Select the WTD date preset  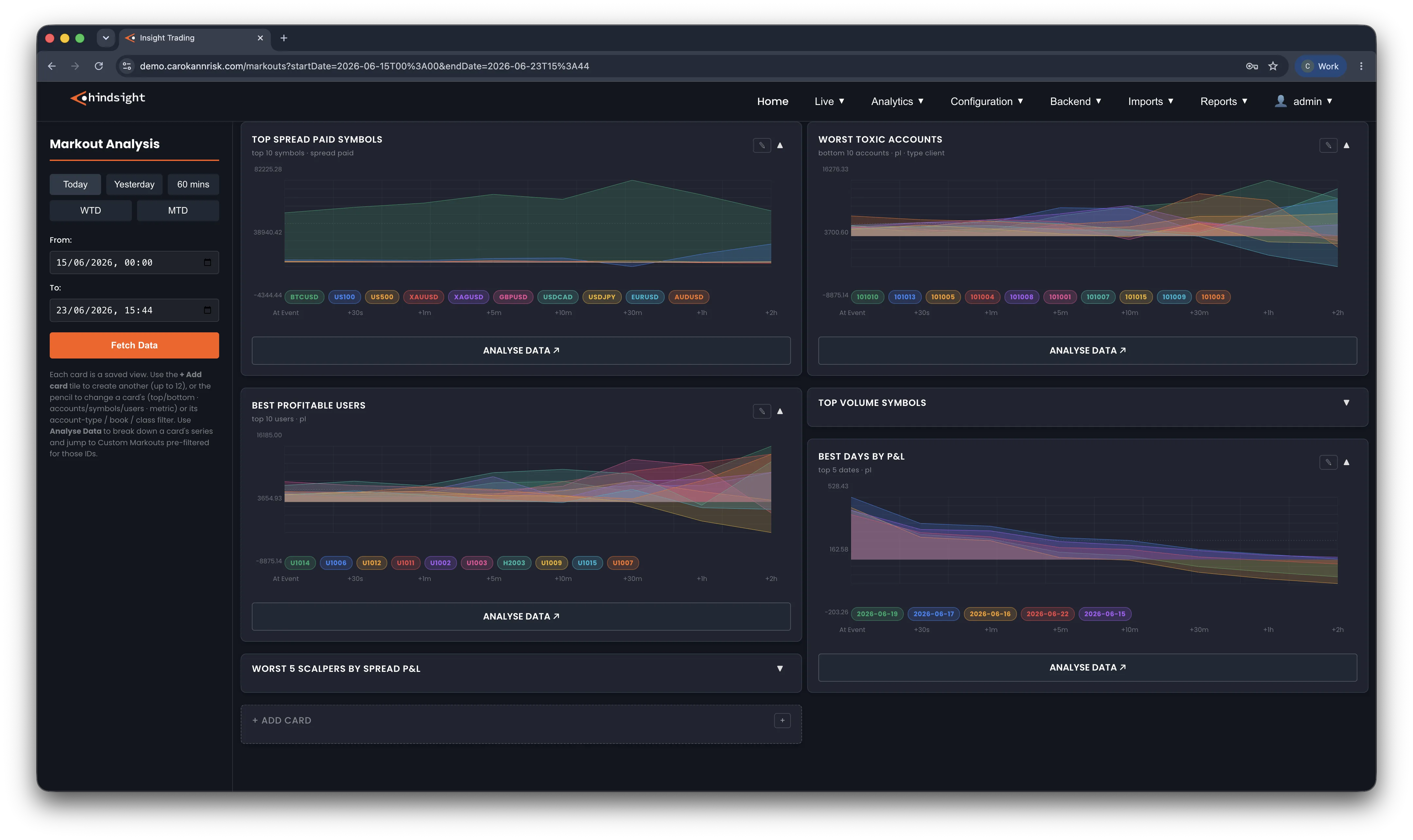[x=91, y=211]
